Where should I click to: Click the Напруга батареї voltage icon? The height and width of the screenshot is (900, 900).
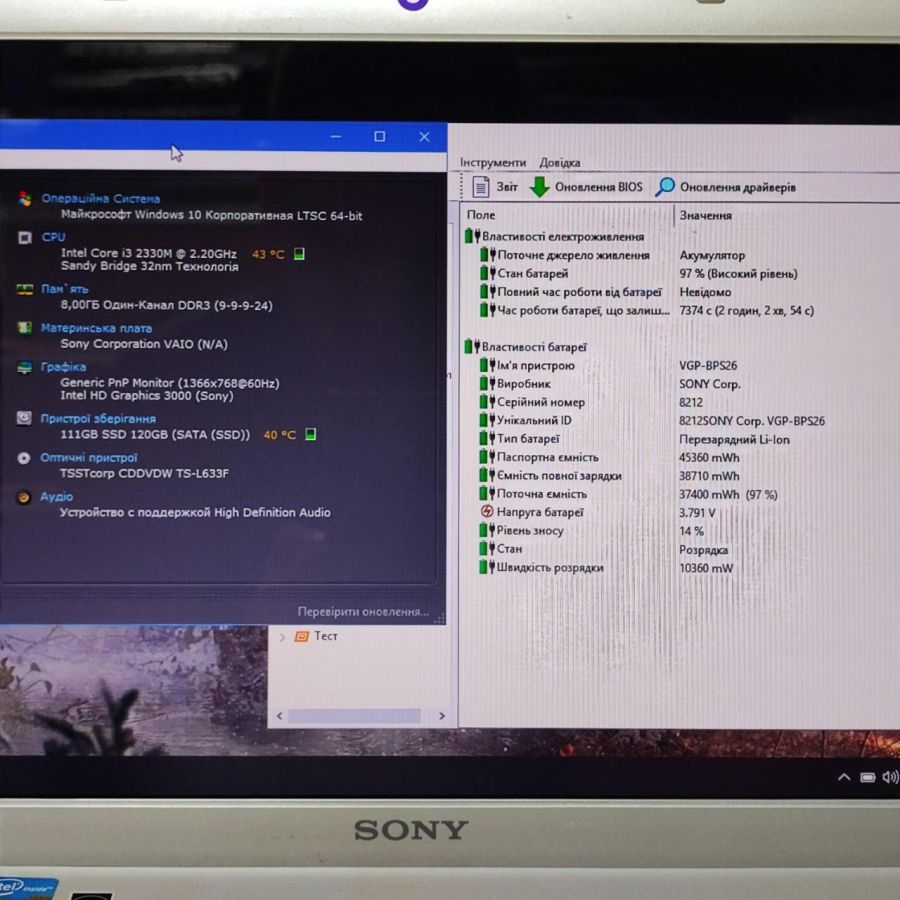[487, 511]
